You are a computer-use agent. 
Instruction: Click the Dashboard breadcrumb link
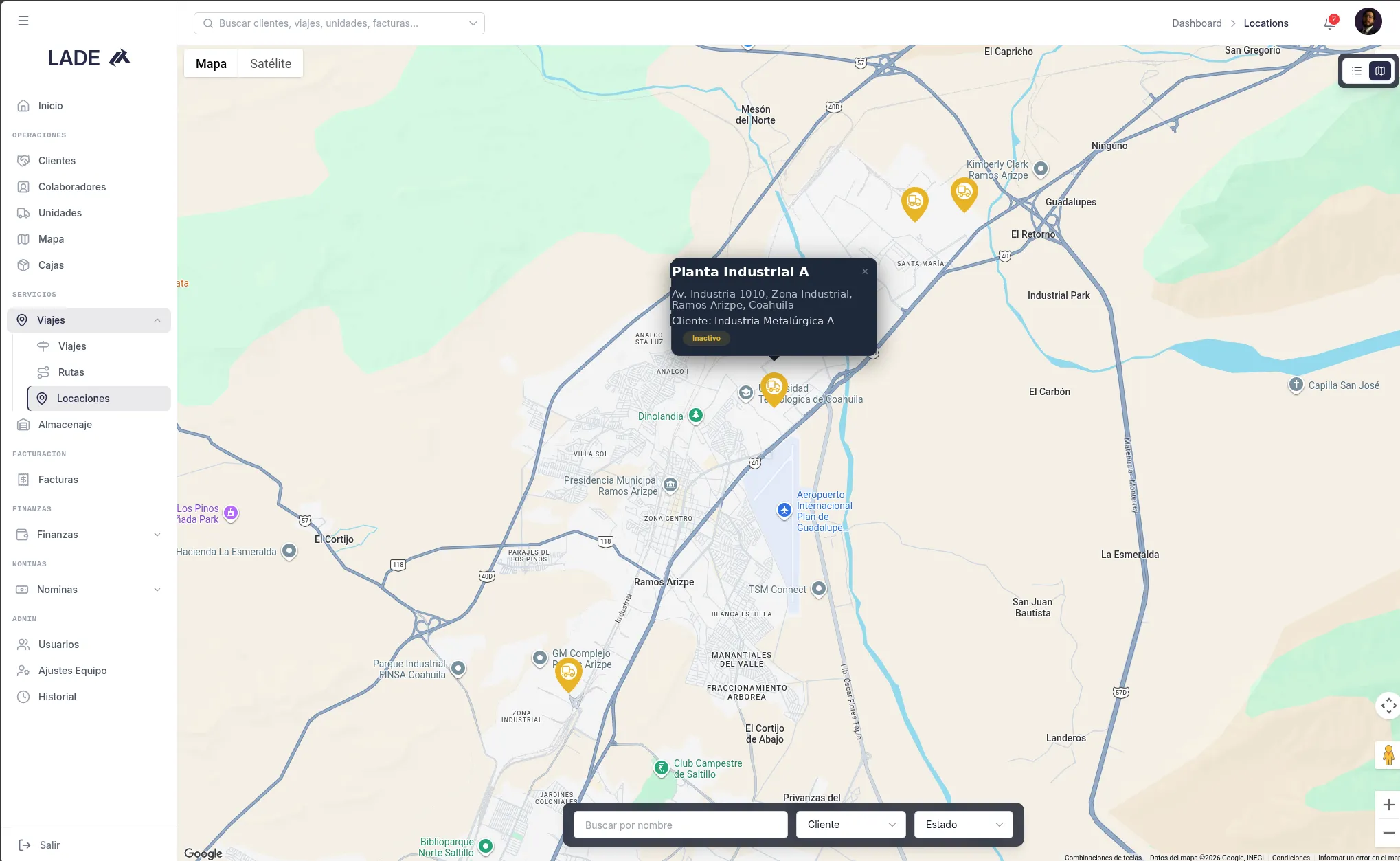click(x=1197, y=23)
